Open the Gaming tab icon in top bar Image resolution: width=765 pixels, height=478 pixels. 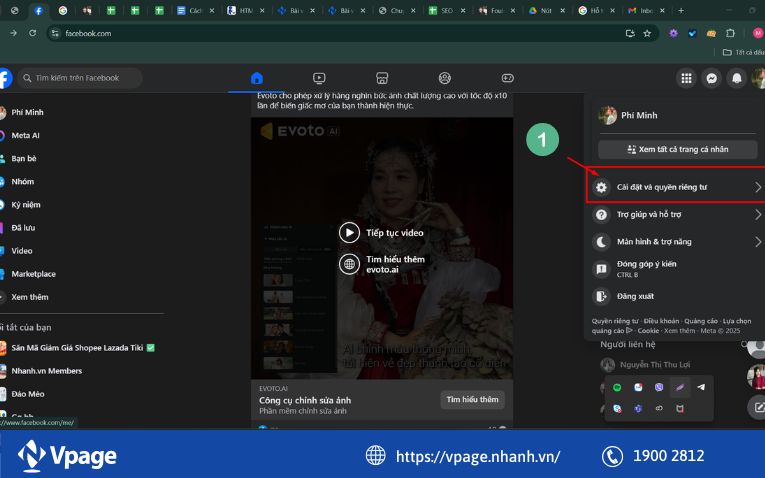[507, 78]
